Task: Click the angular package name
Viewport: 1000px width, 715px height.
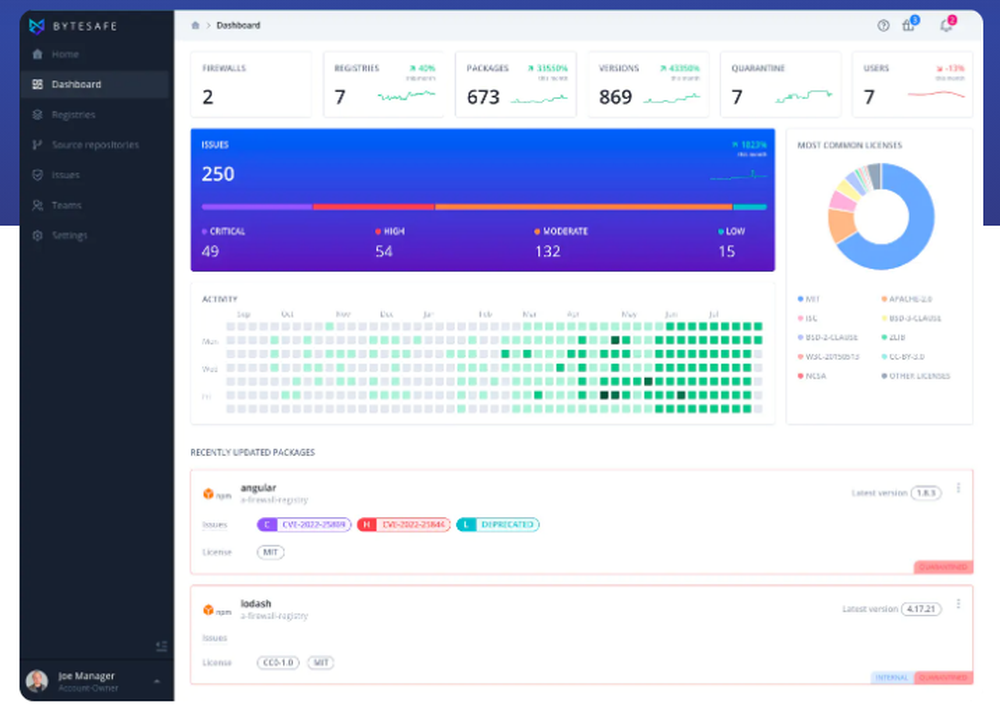Action: coord(258,488)
